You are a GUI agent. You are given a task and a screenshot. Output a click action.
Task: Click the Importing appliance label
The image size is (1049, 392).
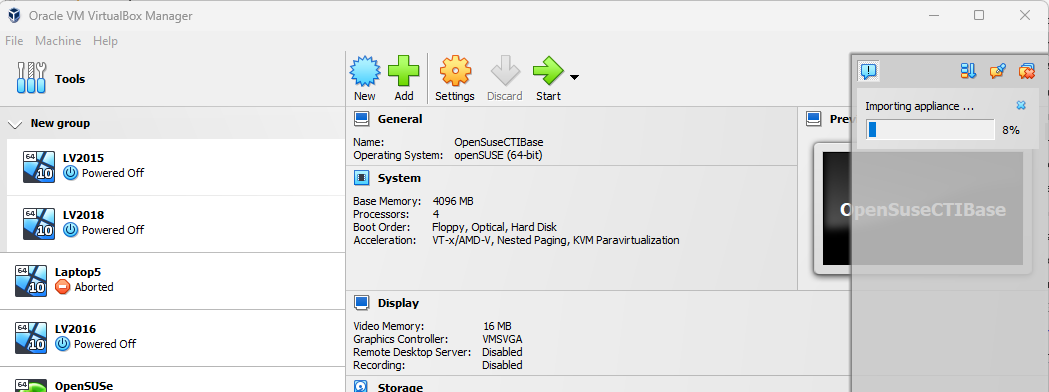point(919,106)
